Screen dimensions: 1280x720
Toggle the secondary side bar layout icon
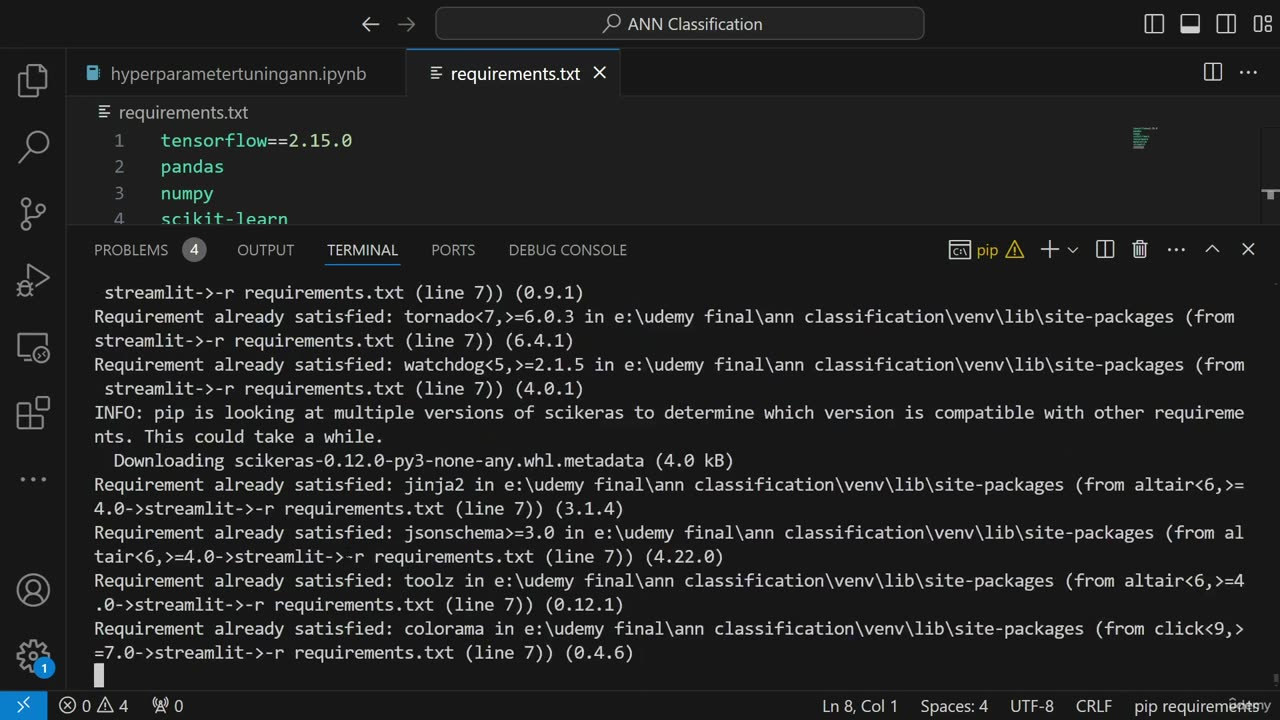[1226, 24]
